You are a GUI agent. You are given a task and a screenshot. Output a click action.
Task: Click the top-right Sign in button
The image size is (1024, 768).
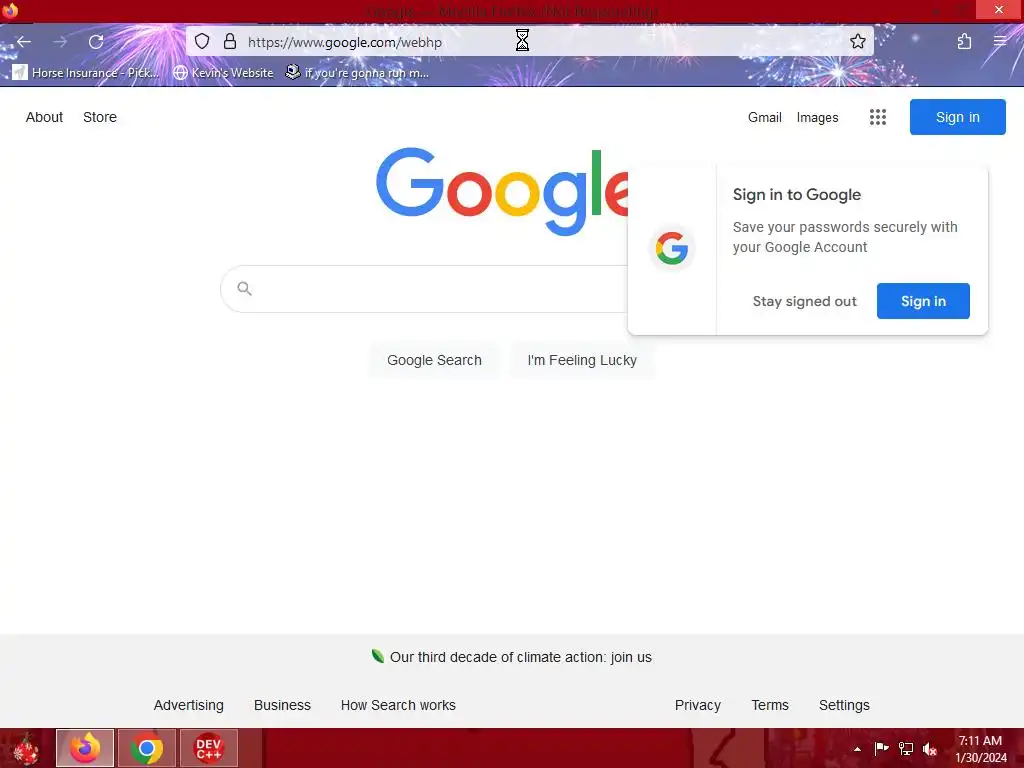coord(957,117)
